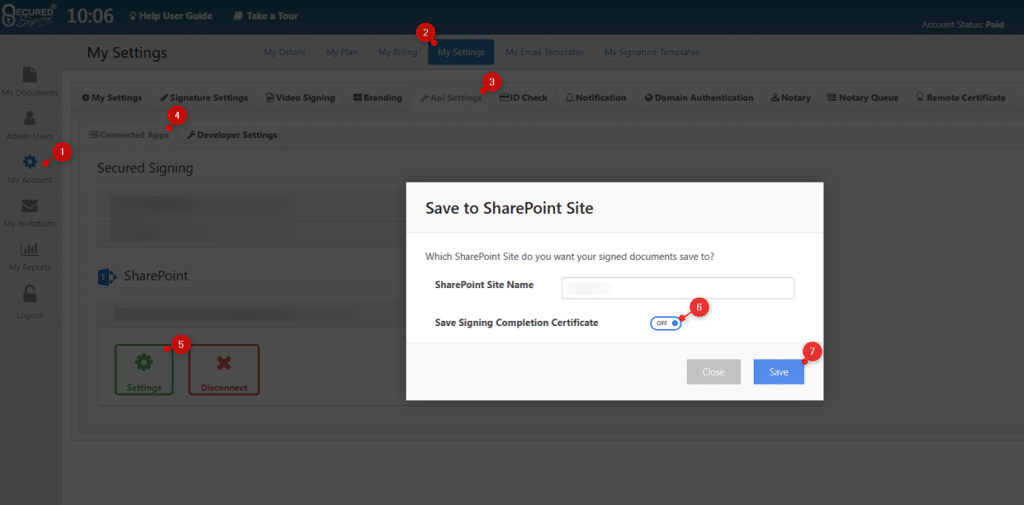The image size is (1024, 505).
Task: Click Save in the SharePoint dialog
Action: click(x=778, y=372)
